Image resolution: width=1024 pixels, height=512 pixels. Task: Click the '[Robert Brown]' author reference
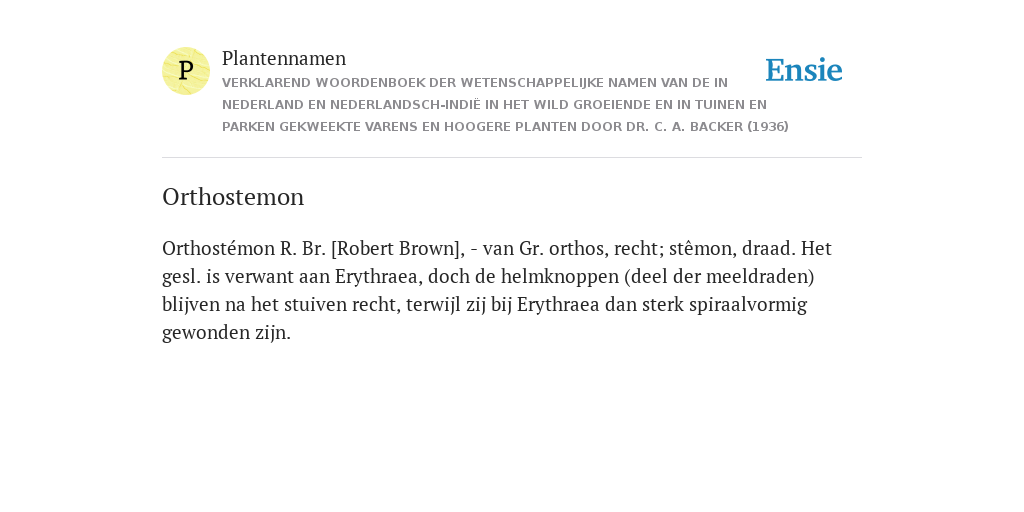click(397, 249)
